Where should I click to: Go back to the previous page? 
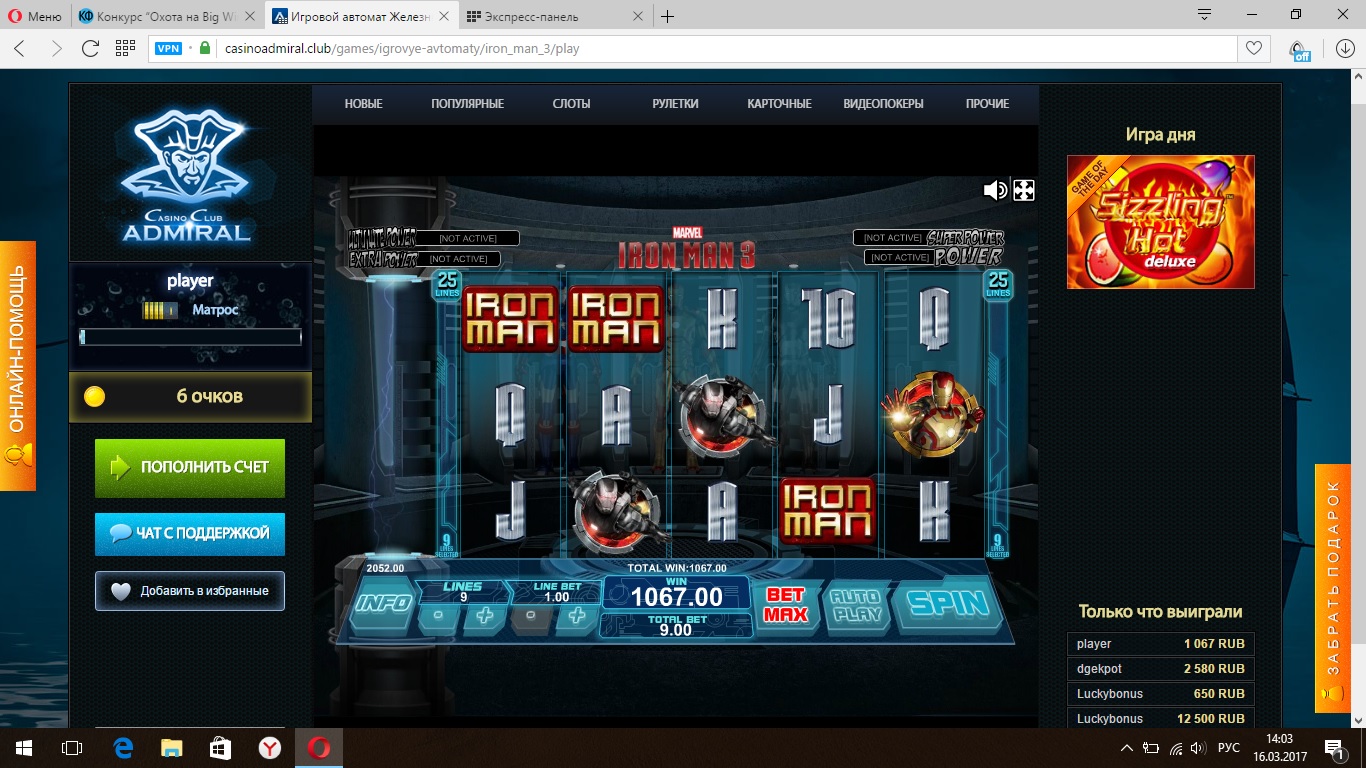coord(20,48)
